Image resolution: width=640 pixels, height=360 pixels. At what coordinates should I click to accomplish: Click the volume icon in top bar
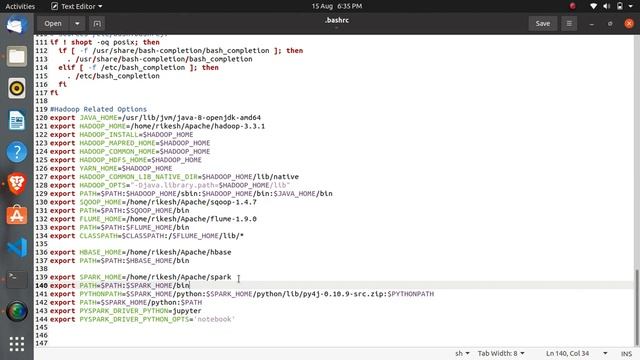[x=607, y=6]
